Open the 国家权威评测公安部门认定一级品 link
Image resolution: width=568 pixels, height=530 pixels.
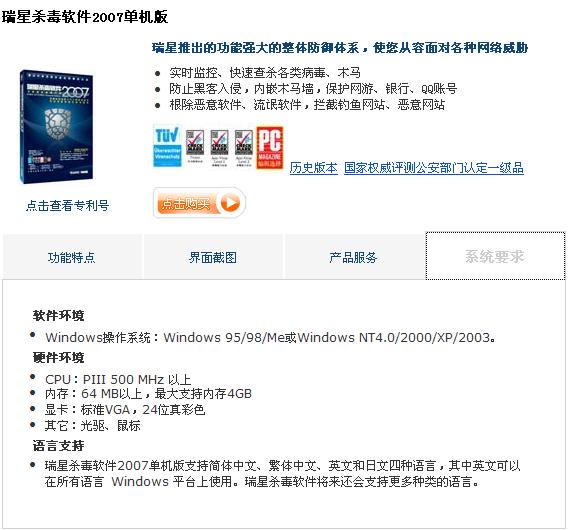(434, 168)
